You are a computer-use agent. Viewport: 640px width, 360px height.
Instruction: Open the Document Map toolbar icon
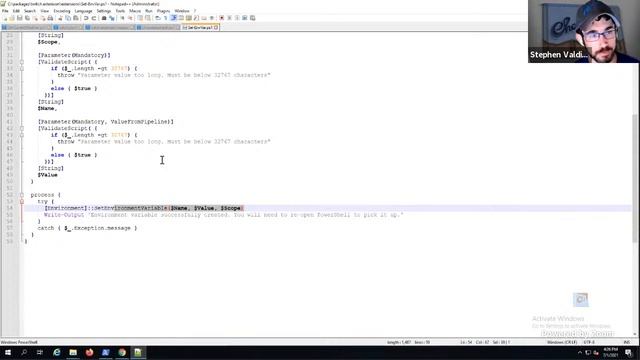point(189,18)
